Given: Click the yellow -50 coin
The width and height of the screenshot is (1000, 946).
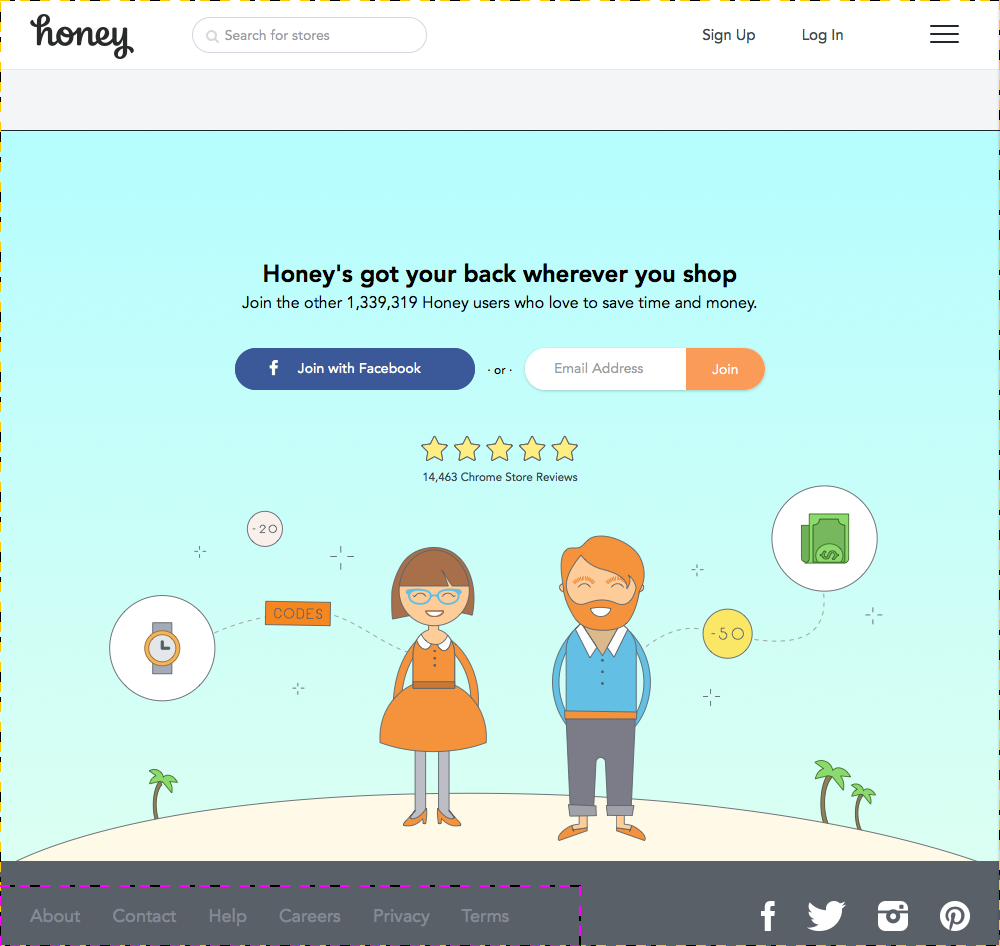Looking at the screenshot, I should (728, 633).
